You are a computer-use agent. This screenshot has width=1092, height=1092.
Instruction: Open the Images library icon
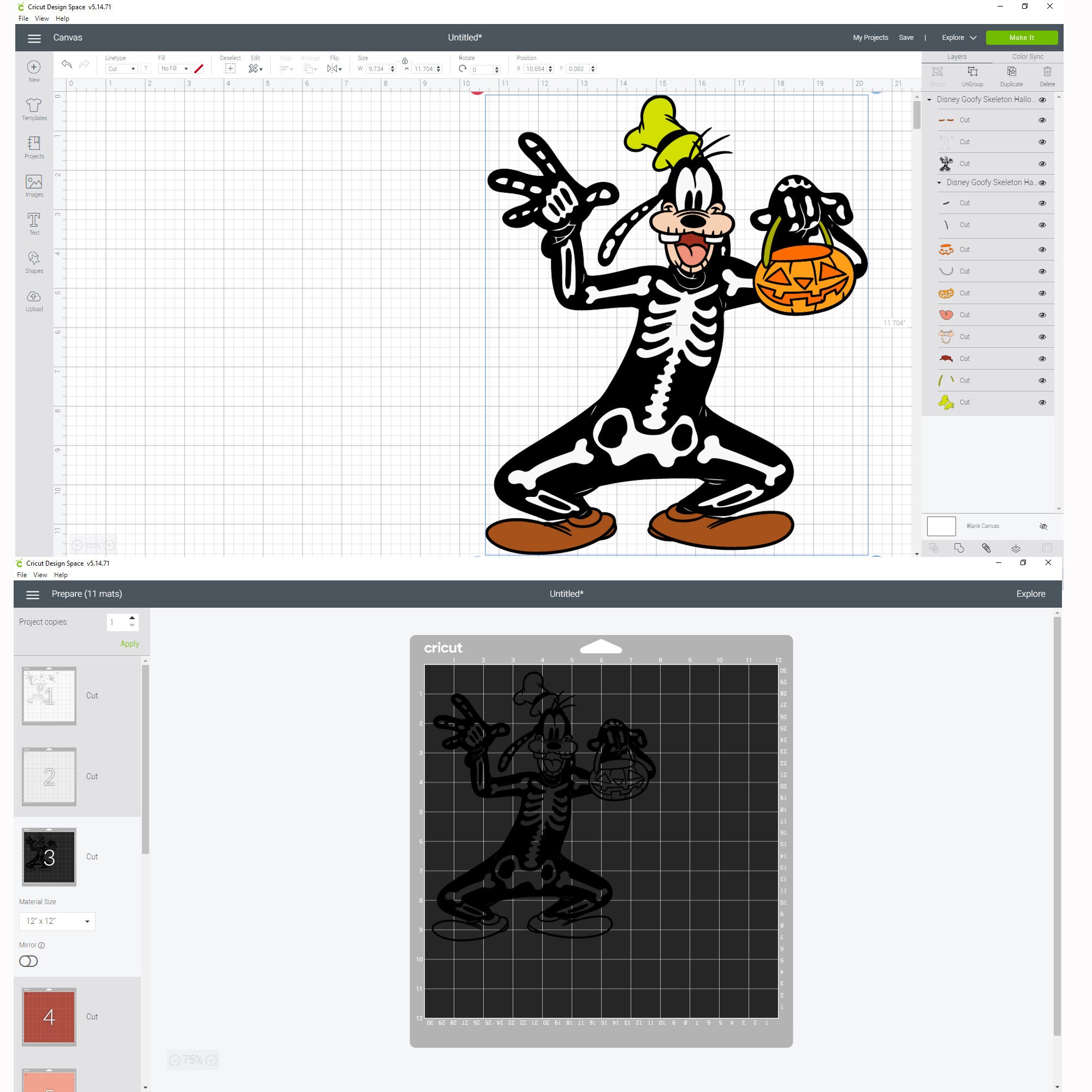pyautogui.click(x=34, y=181)
